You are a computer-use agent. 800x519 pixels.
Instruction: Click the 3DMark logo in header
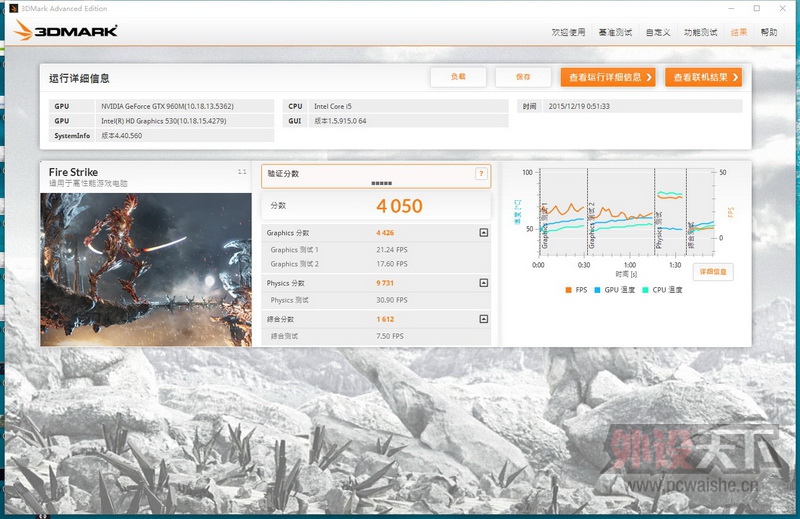pos(66,31)
